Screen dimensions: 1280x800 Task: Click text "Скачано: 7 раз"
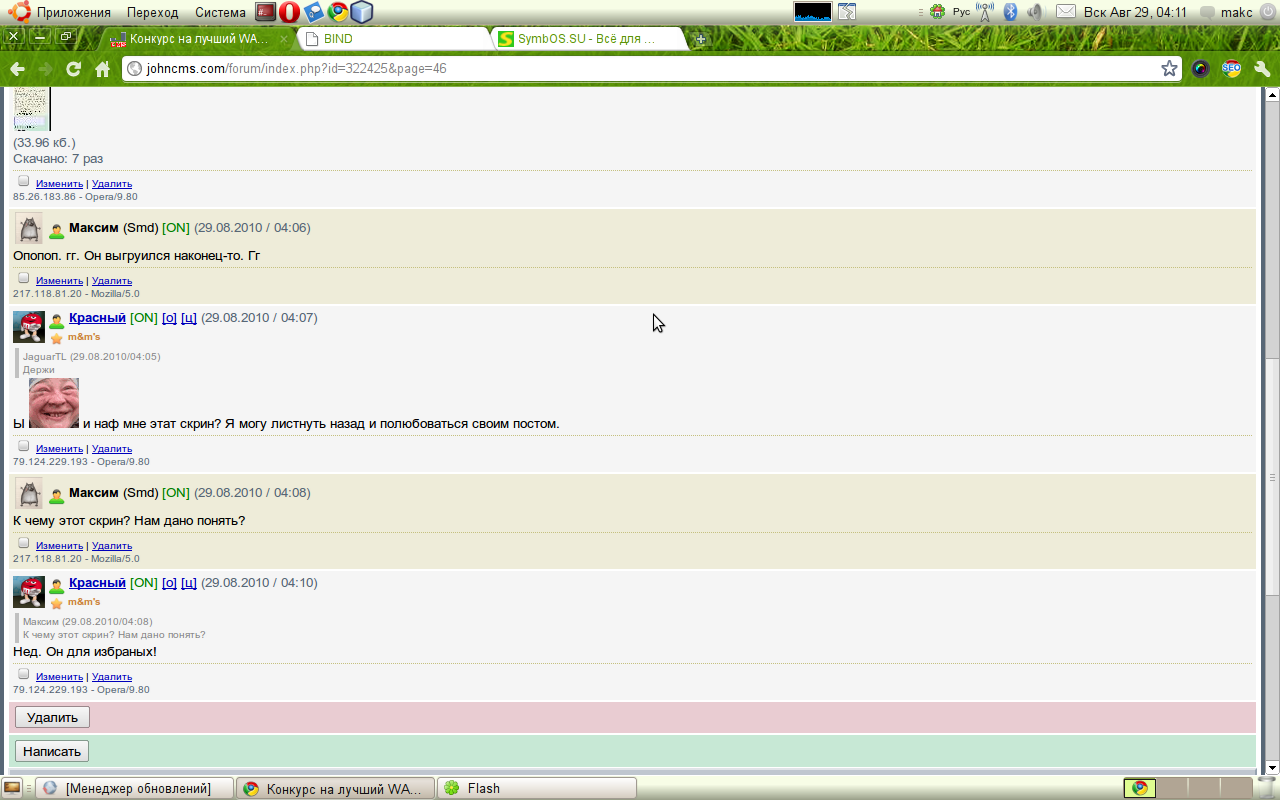58,159
